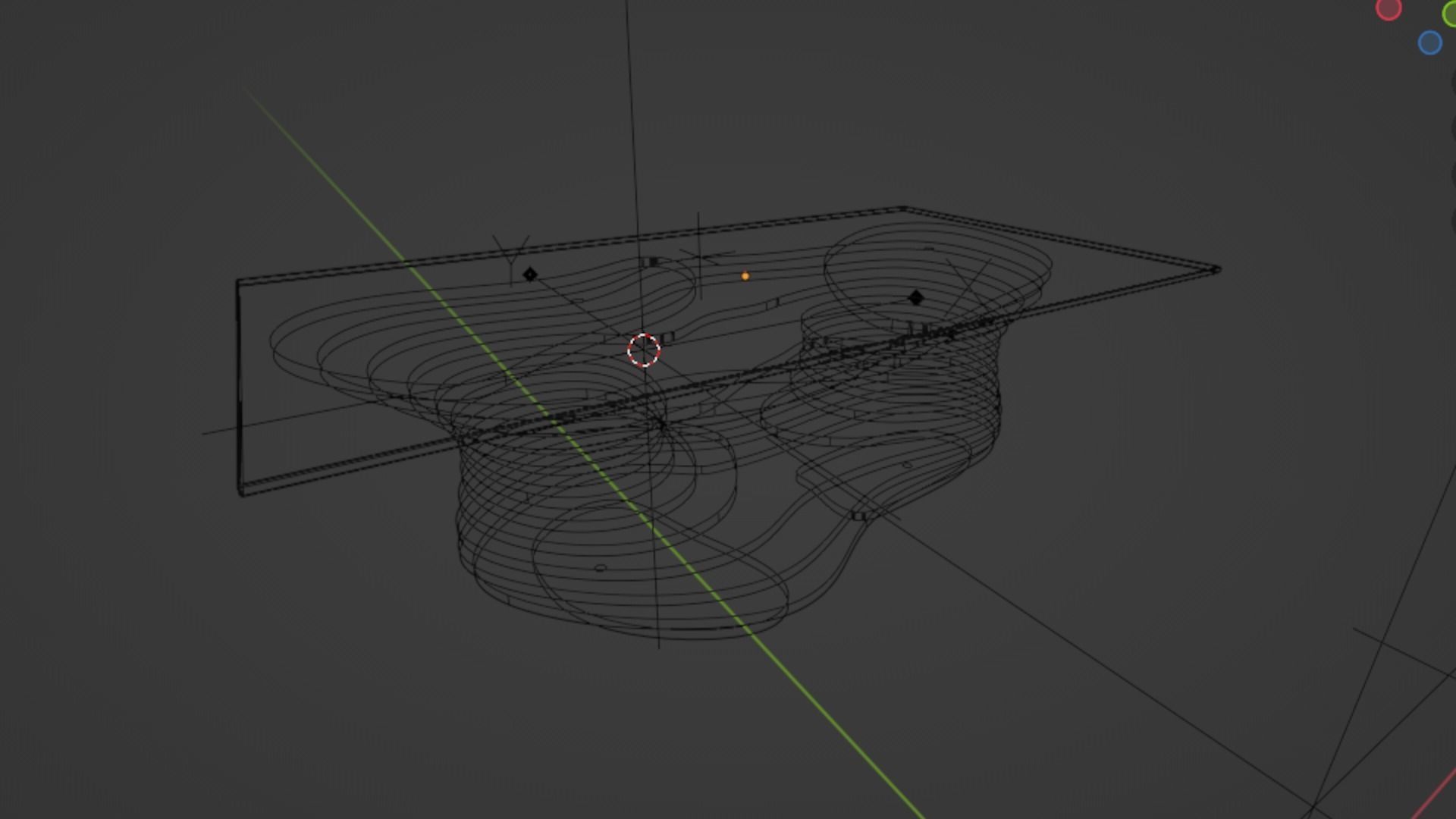Click rectangular notch beneath the right lobe
Screen dimensions: 1456x819
859,516
